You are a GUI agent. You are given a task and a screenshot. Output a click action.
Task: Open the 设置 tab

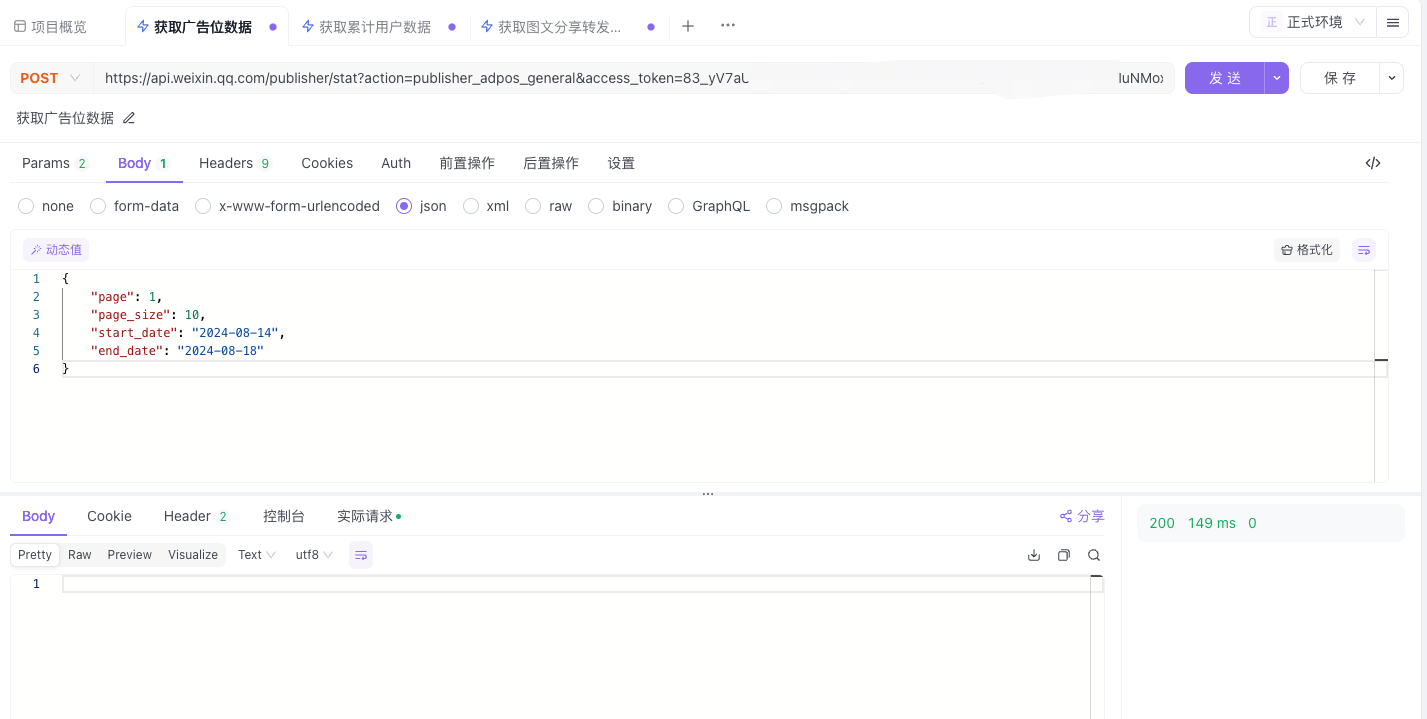[621, 163]
